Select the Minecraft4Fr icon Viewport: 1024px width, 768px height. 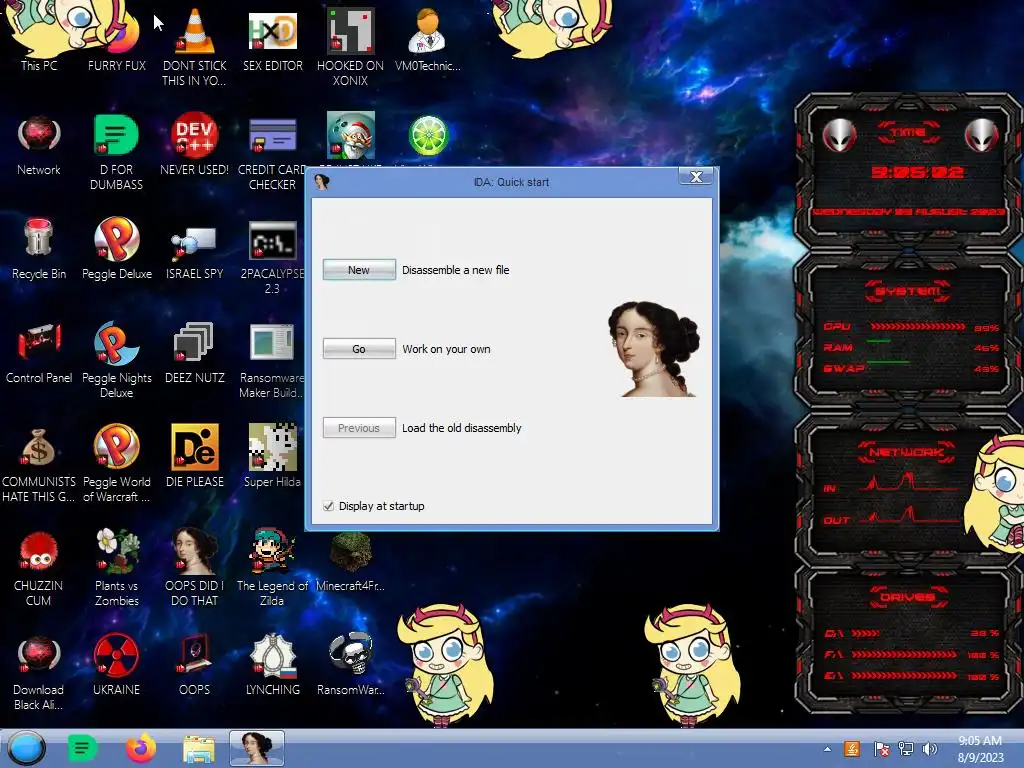pos(350,562)
